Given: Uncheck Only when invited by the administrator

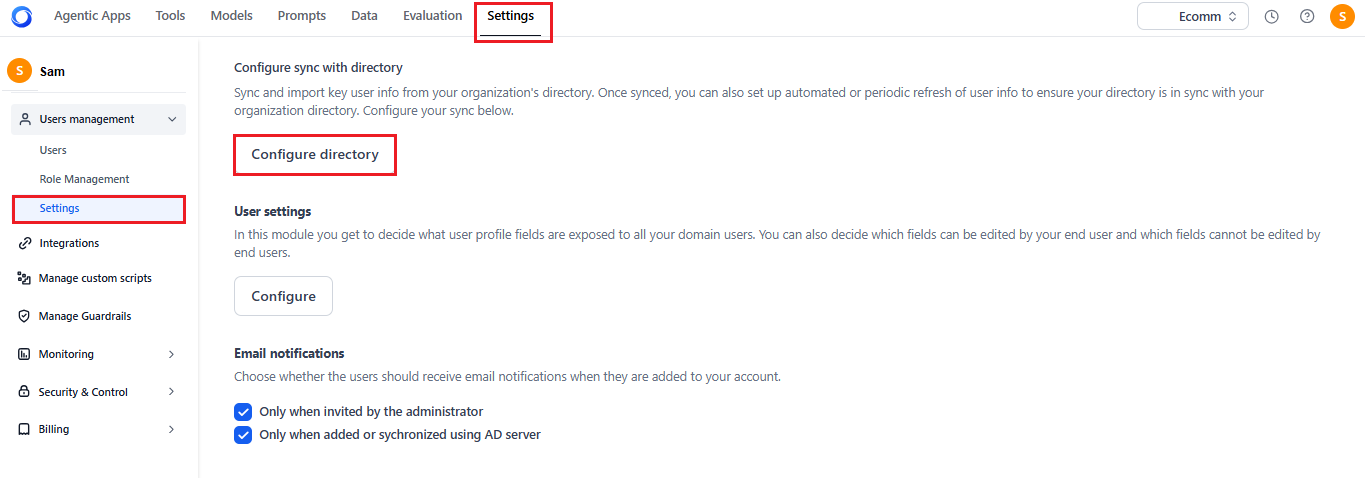Looking at the screenshot, I should coord(243,411).
